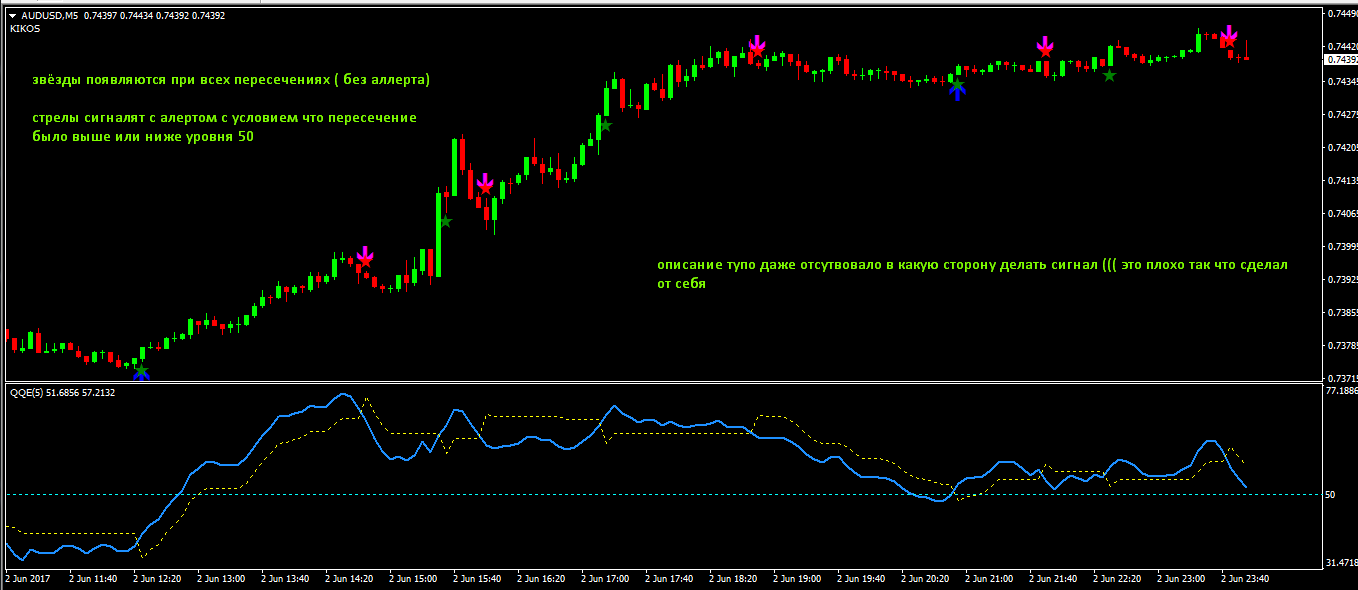Select the green star below the 15:20 candle

(x=445, y=222)
